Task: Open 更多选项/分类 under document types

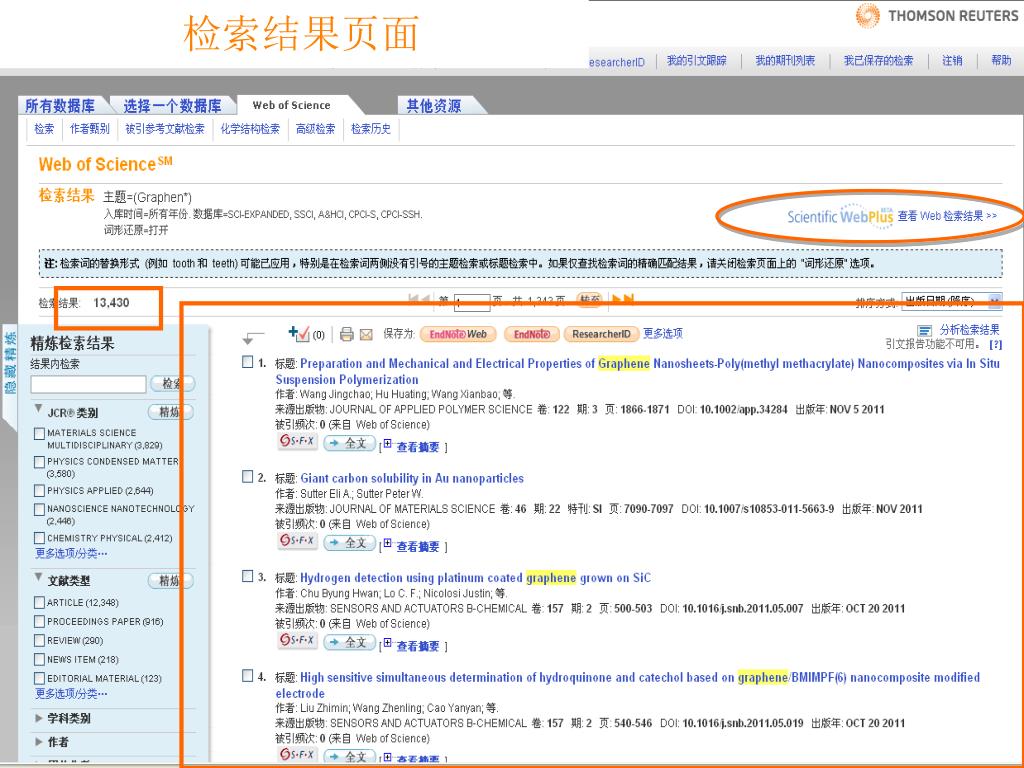Action: (71, 694)
